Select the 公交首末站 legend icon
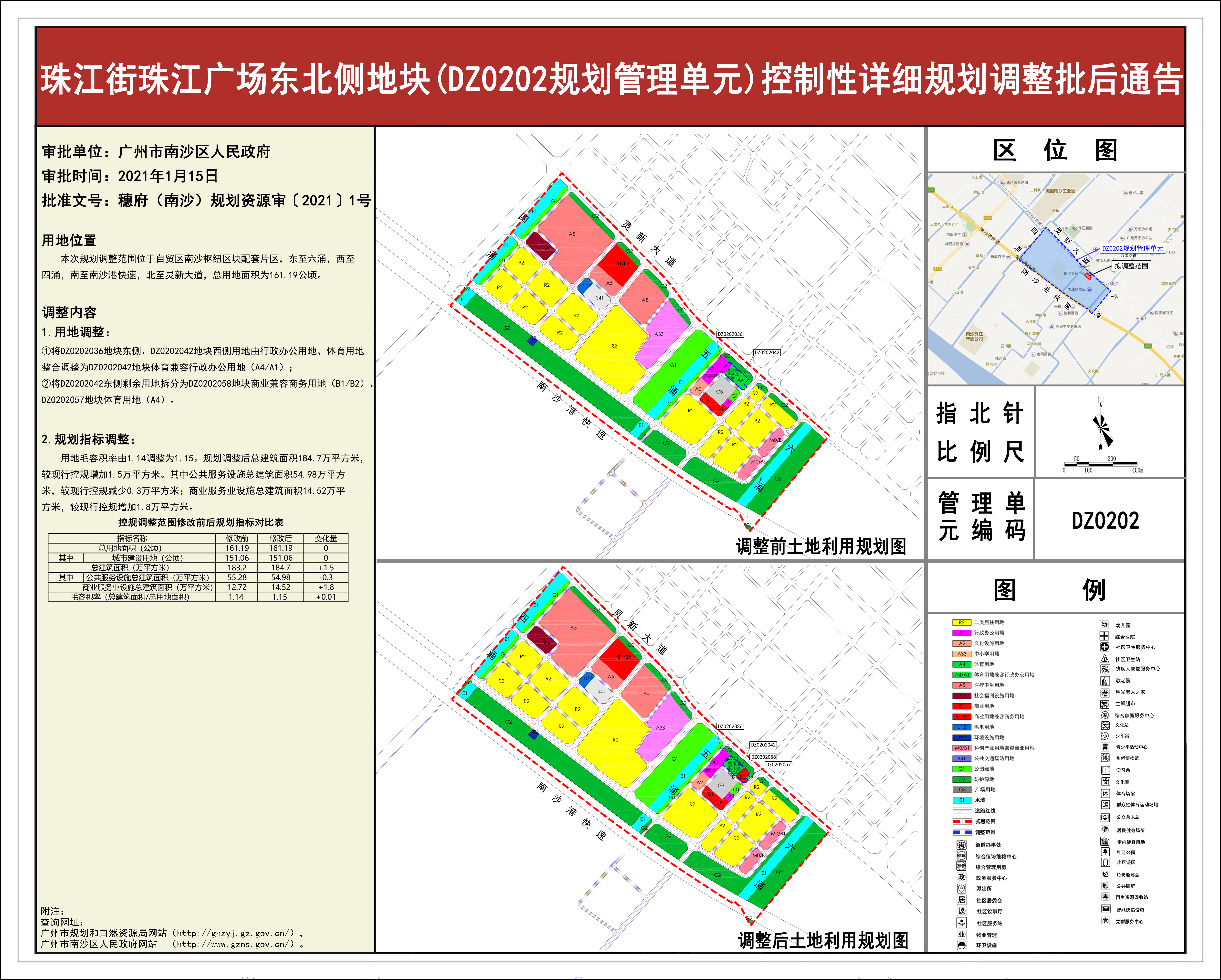Image resolution: width=1221 pixels, height=980 pixels. 1105,817
